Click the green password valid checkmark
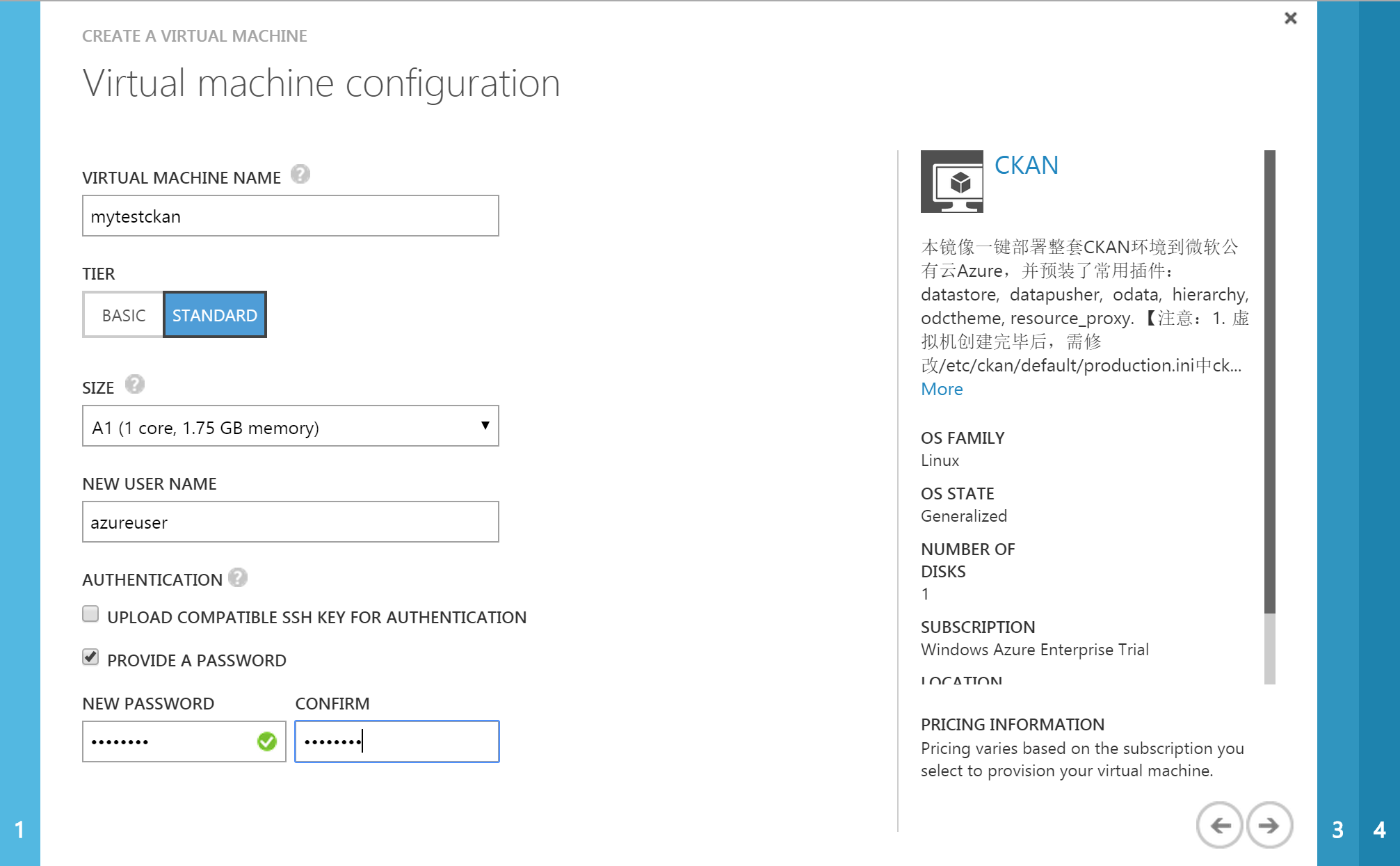This screenshot has height=866, width=1400. pyautogui.click(x=267, y=741)
